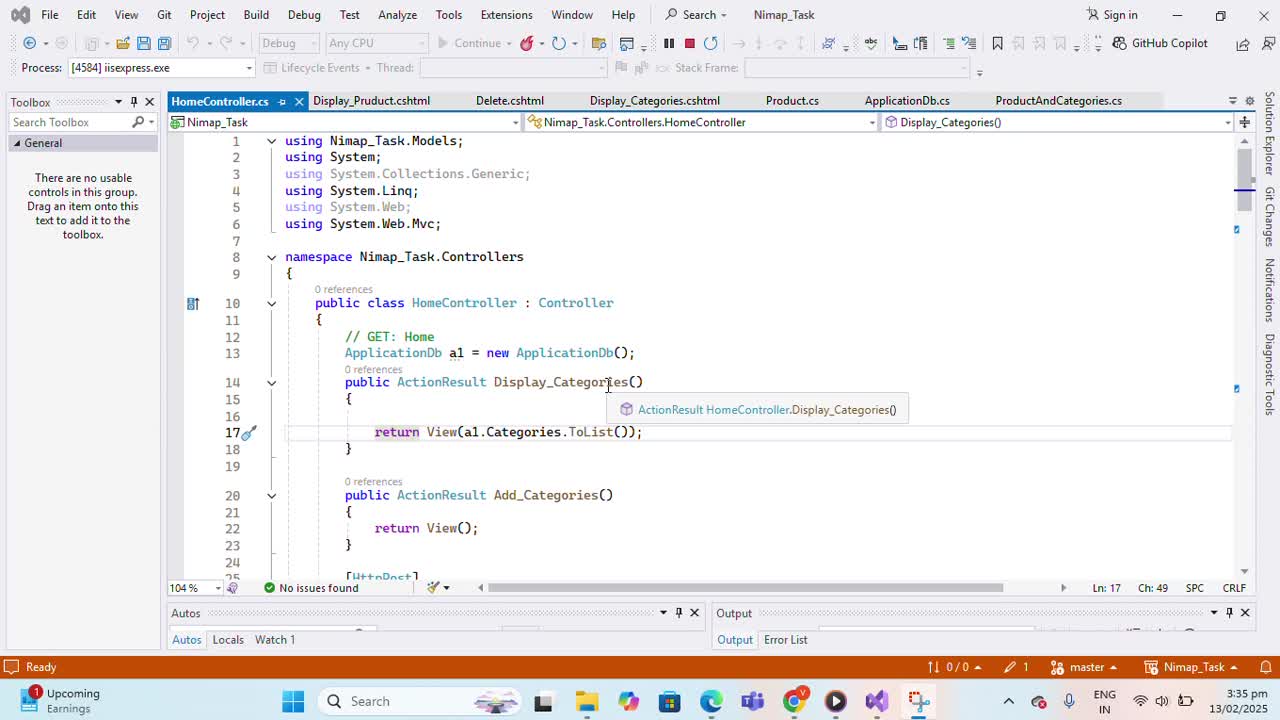
Task: Collapse the HomeController class code region
Action: coord(271,303)
